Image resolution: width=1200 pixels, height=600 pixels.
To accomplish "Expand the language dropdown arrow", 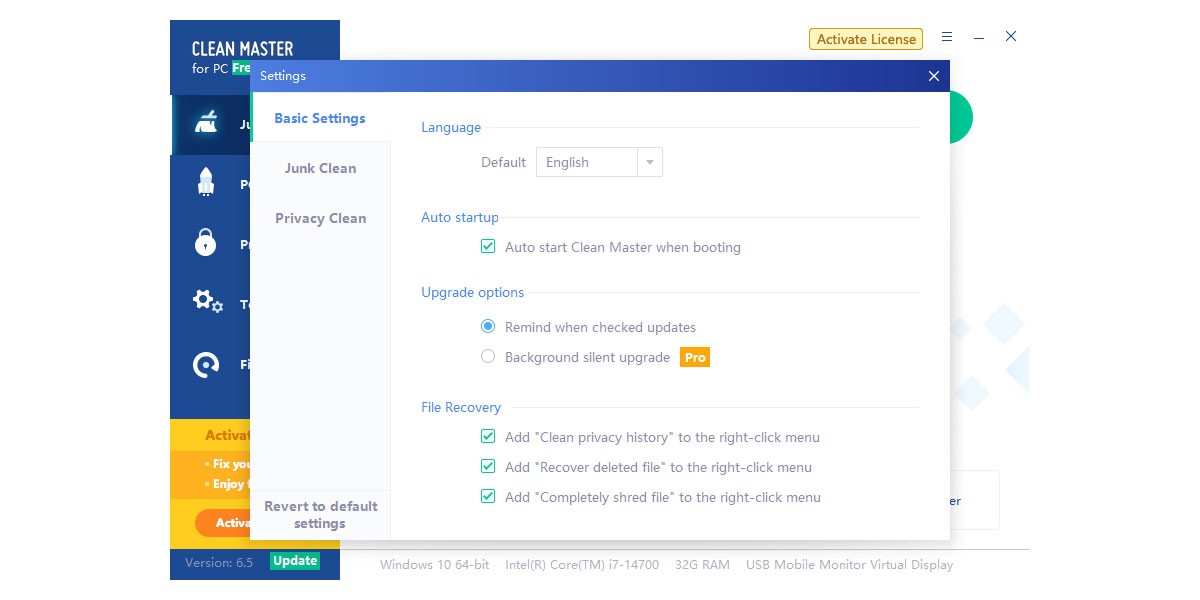I will tap(650, 162).
